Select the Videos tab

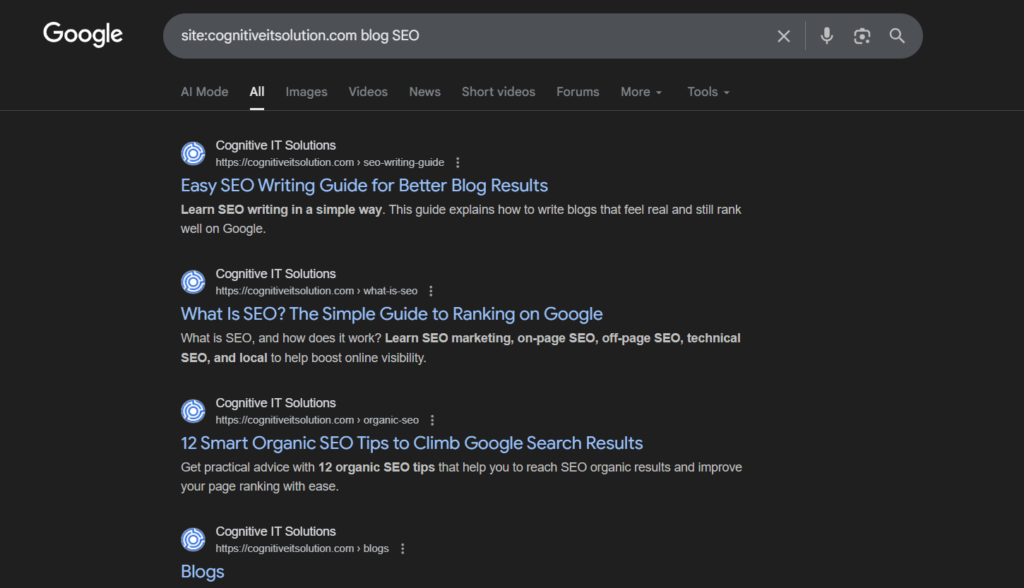[368, 92]
